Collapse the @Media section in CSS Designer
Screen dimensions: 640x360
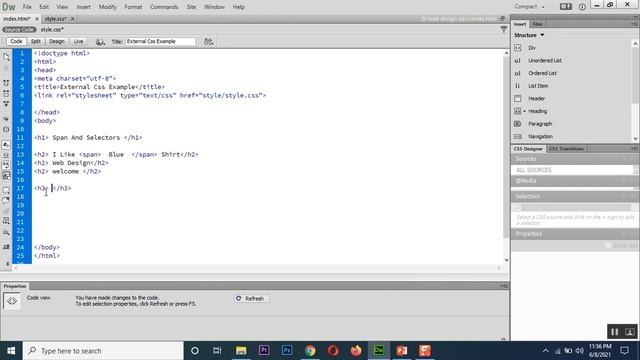[x=526, y=181]
